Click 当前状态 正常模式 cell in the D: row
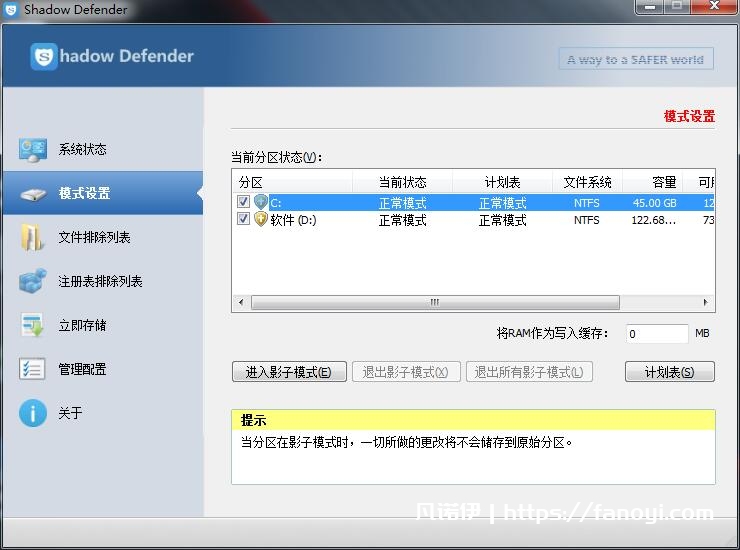The image size is (740, 550). pyautogui.click(x=403, y=220)
